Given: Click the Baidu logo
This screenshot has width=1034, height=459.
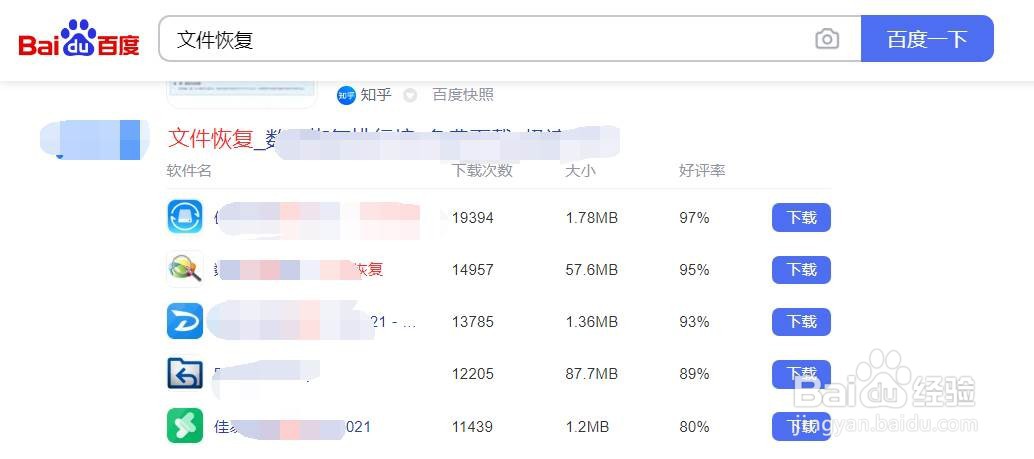Looking at the screenshot, I should click(x=79, y=39).
